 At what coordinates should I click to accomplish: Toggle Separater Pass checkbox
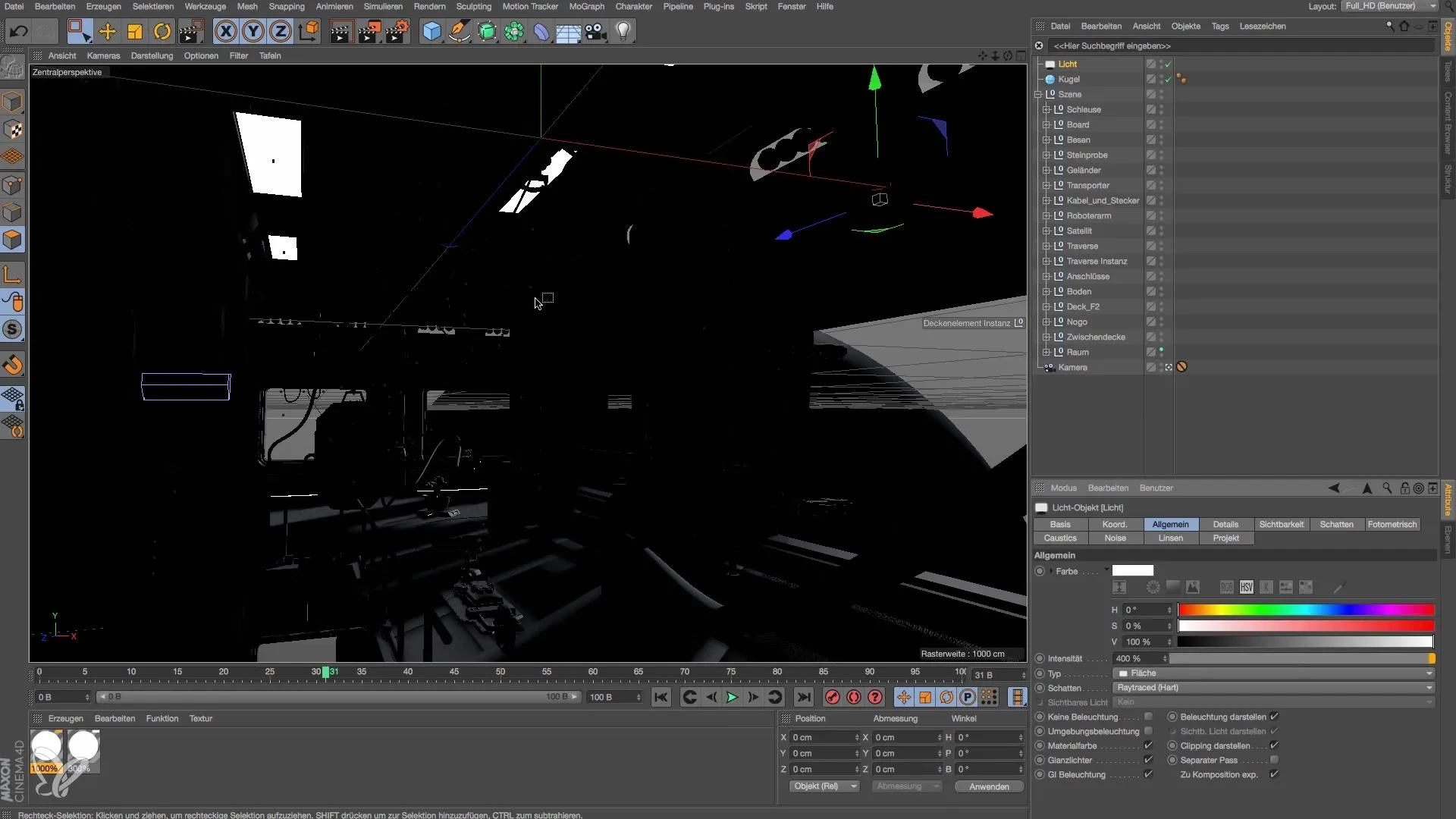(x=1274, y=760)
